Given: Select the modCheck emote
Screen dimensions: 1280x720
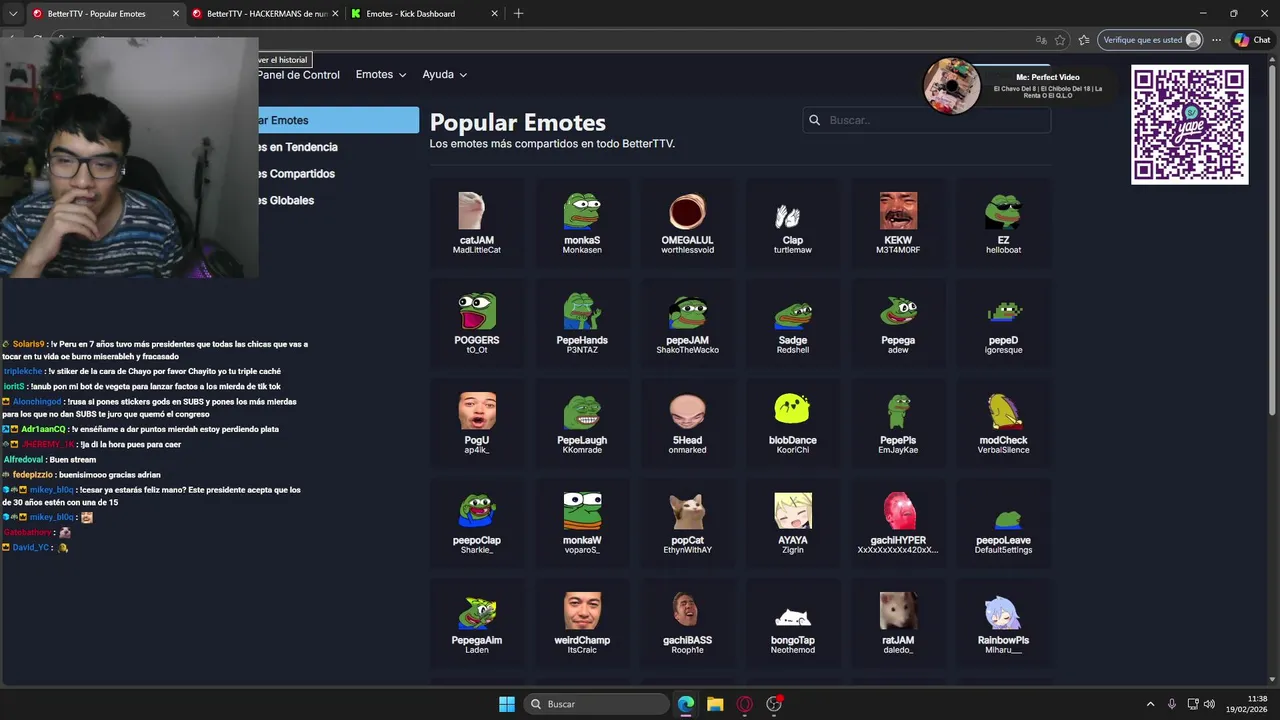Looking at the screenshot, I should coord(1003,422).
